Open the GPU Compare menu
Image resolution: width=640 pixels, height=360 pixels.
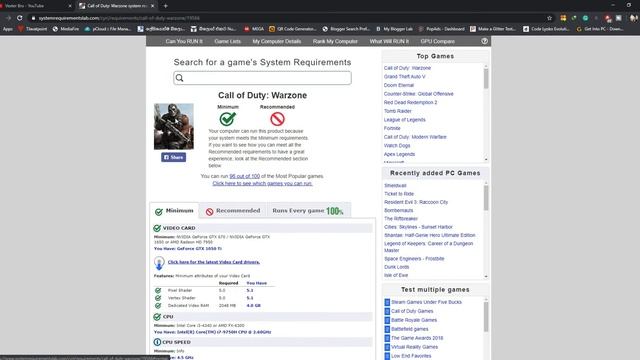tap(438, 41)
